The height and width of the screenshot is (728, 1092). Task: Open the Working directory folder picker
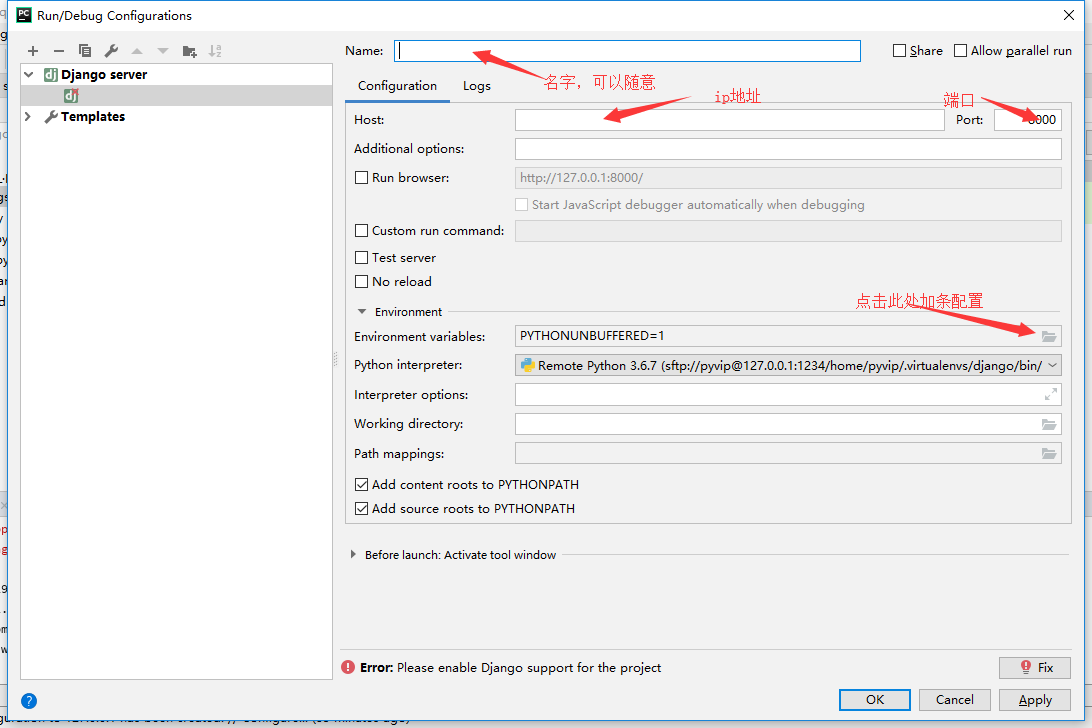click(x=1049, y=423)
